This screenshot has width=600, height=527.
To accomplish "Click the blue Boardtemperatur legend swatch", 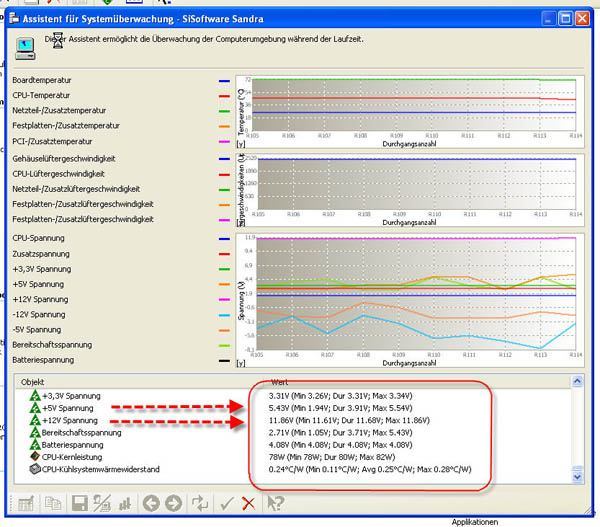I will (224, 81).
